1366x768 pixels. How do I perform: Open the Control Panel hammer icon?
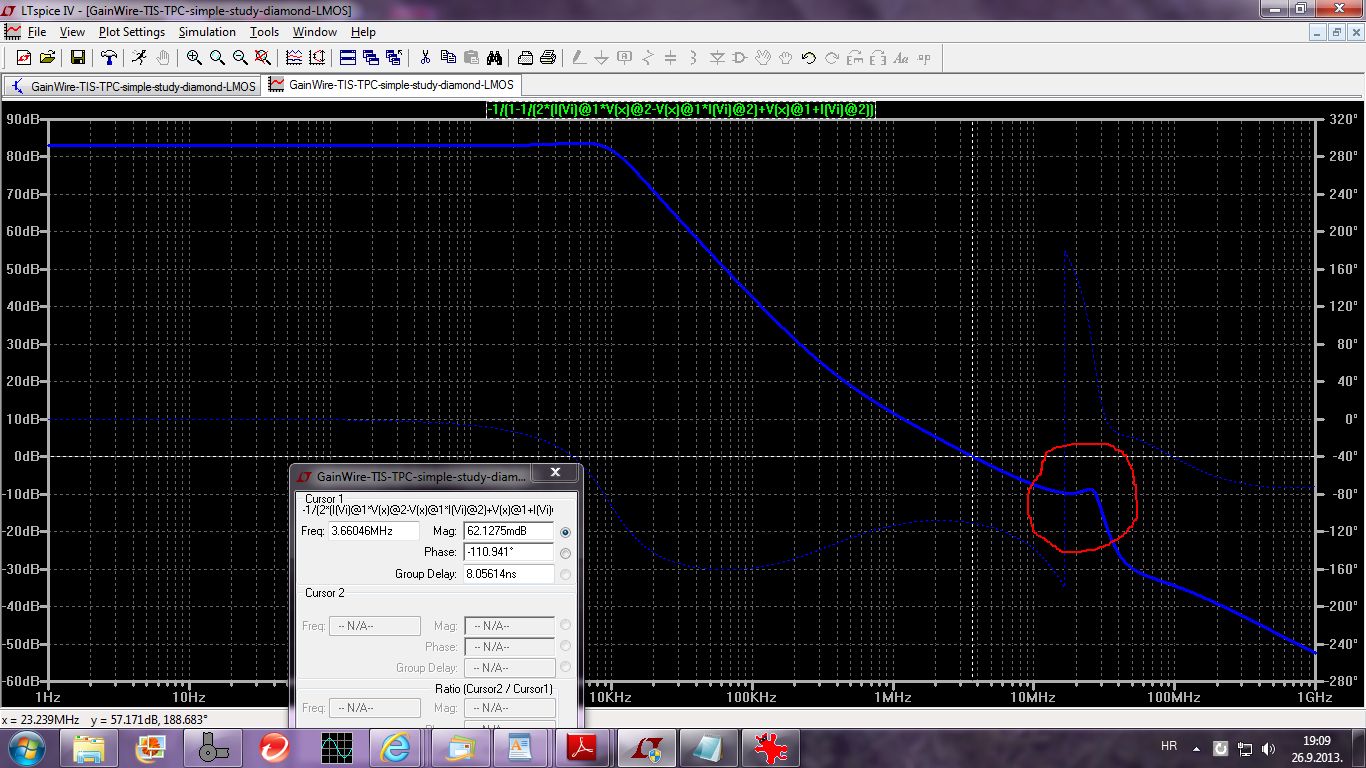(x=109, y=58)
